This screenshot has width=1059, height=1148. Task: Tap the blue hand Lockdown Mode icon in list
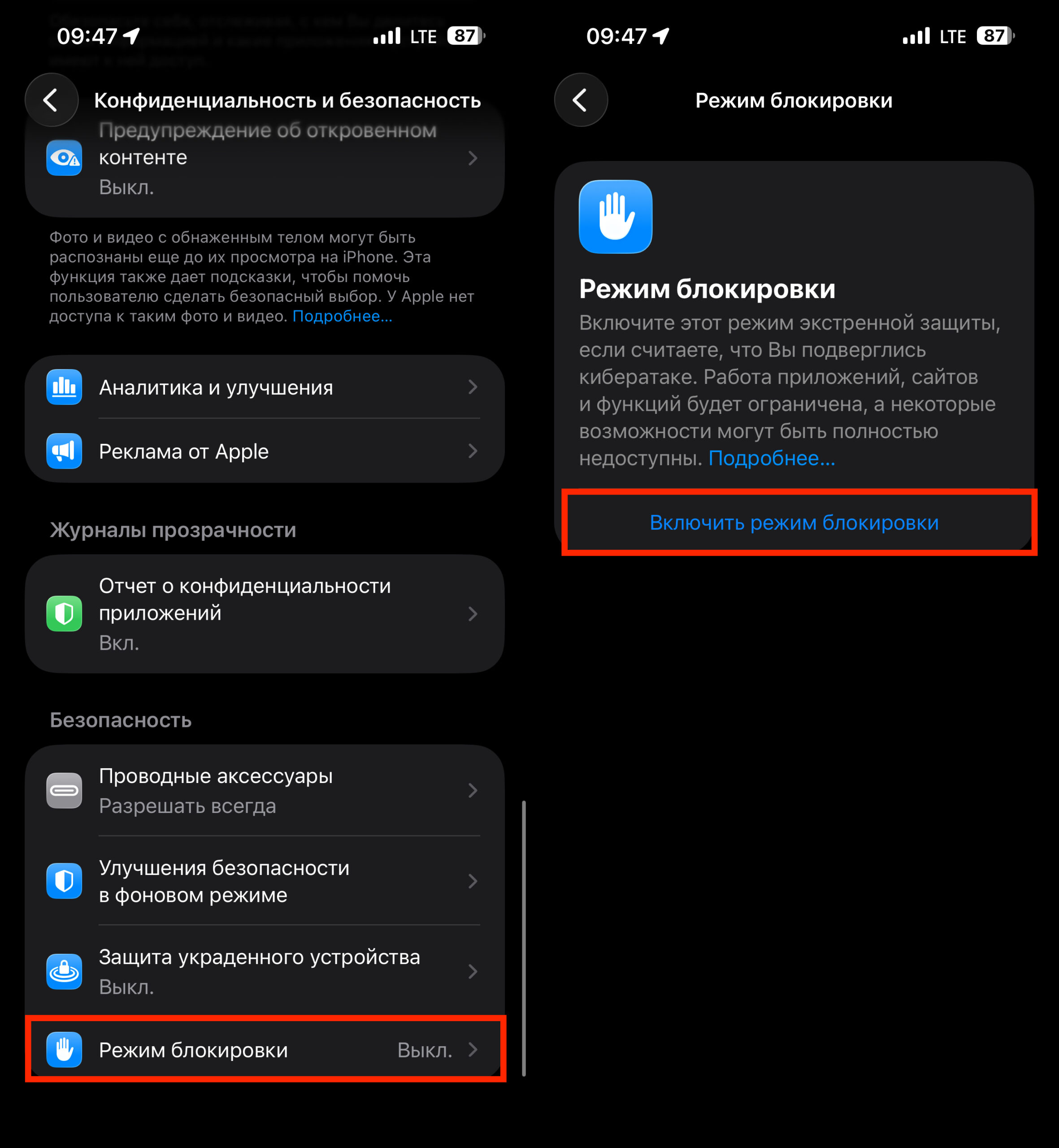[x=64, y=1049]
